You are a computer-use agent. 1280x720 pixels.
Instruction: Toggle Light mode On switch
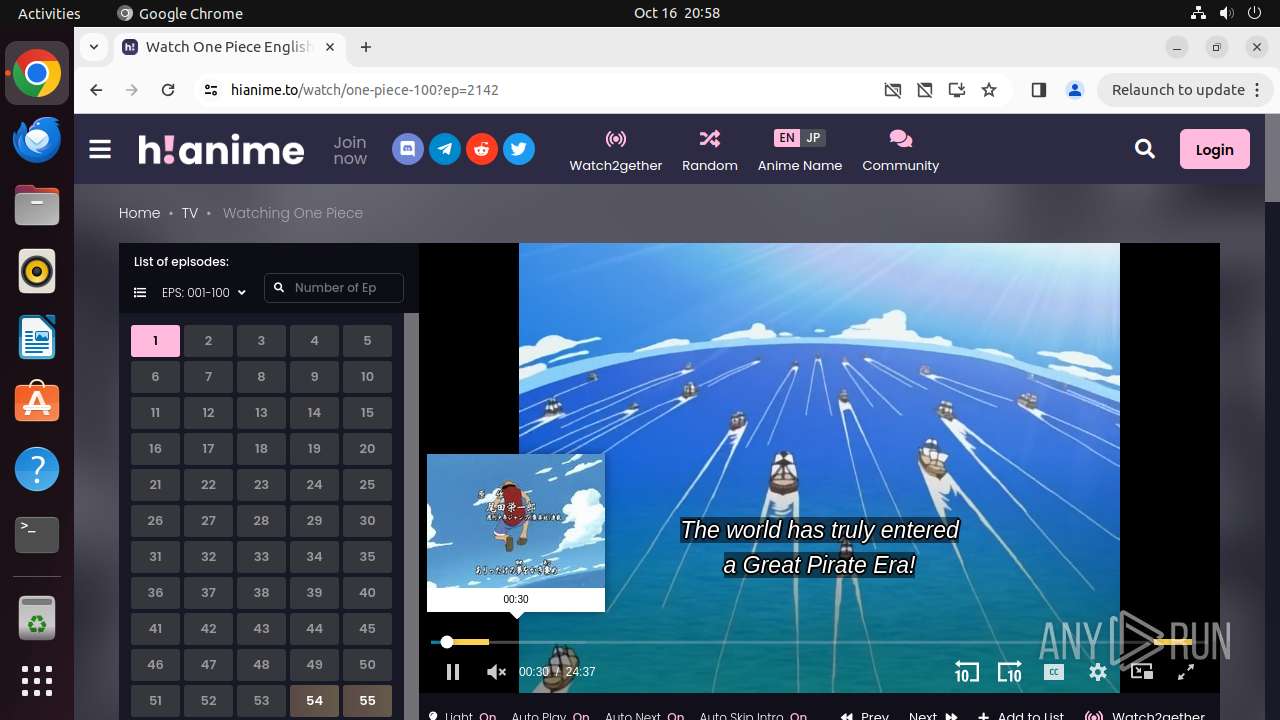coord(462,715)
